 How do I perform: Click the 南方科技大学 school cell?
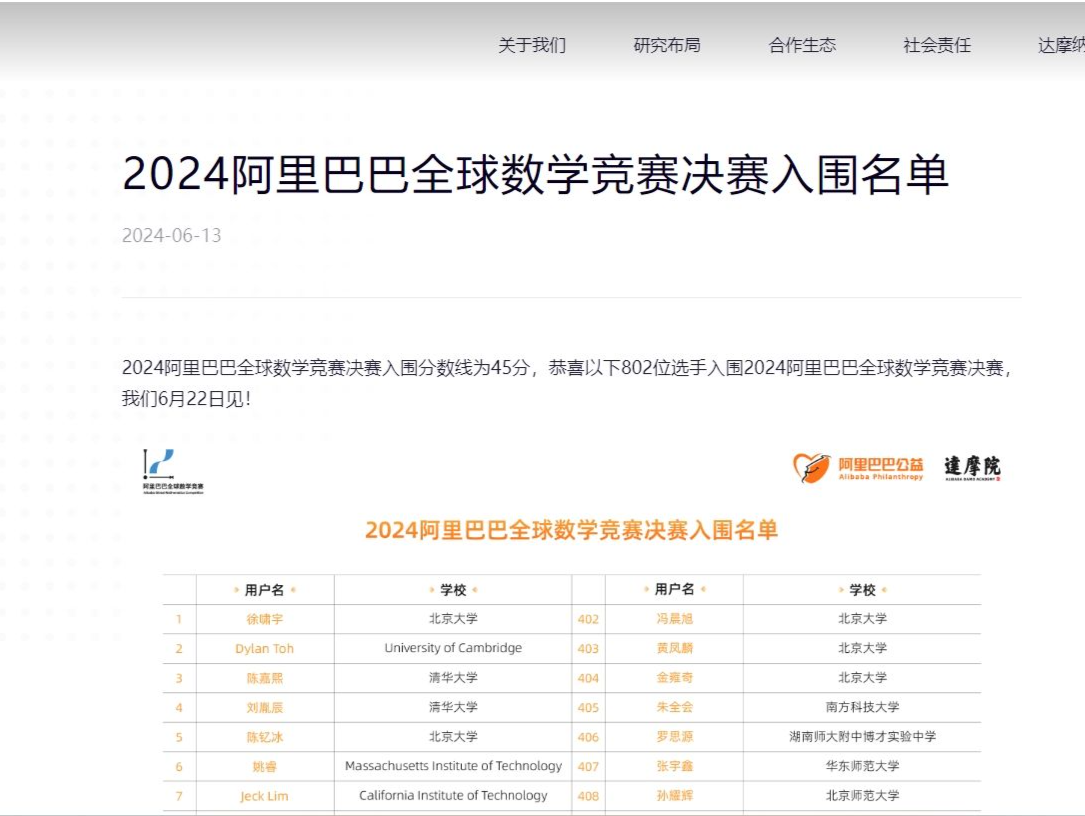[x=862, y=707]
